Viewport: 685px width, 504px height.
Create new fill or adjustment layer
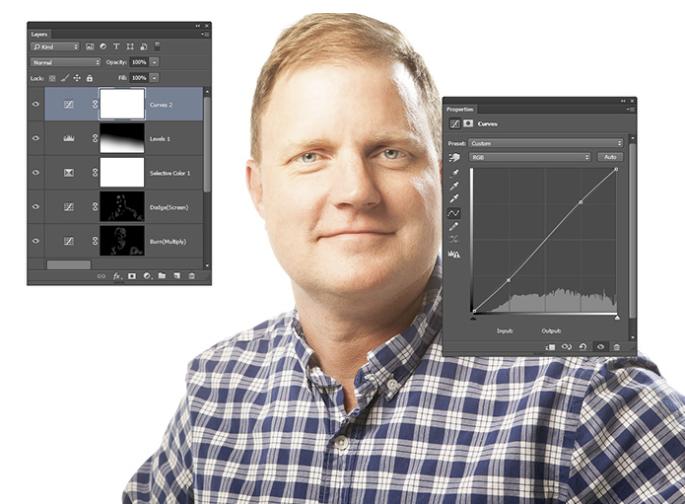pos(147,276)
